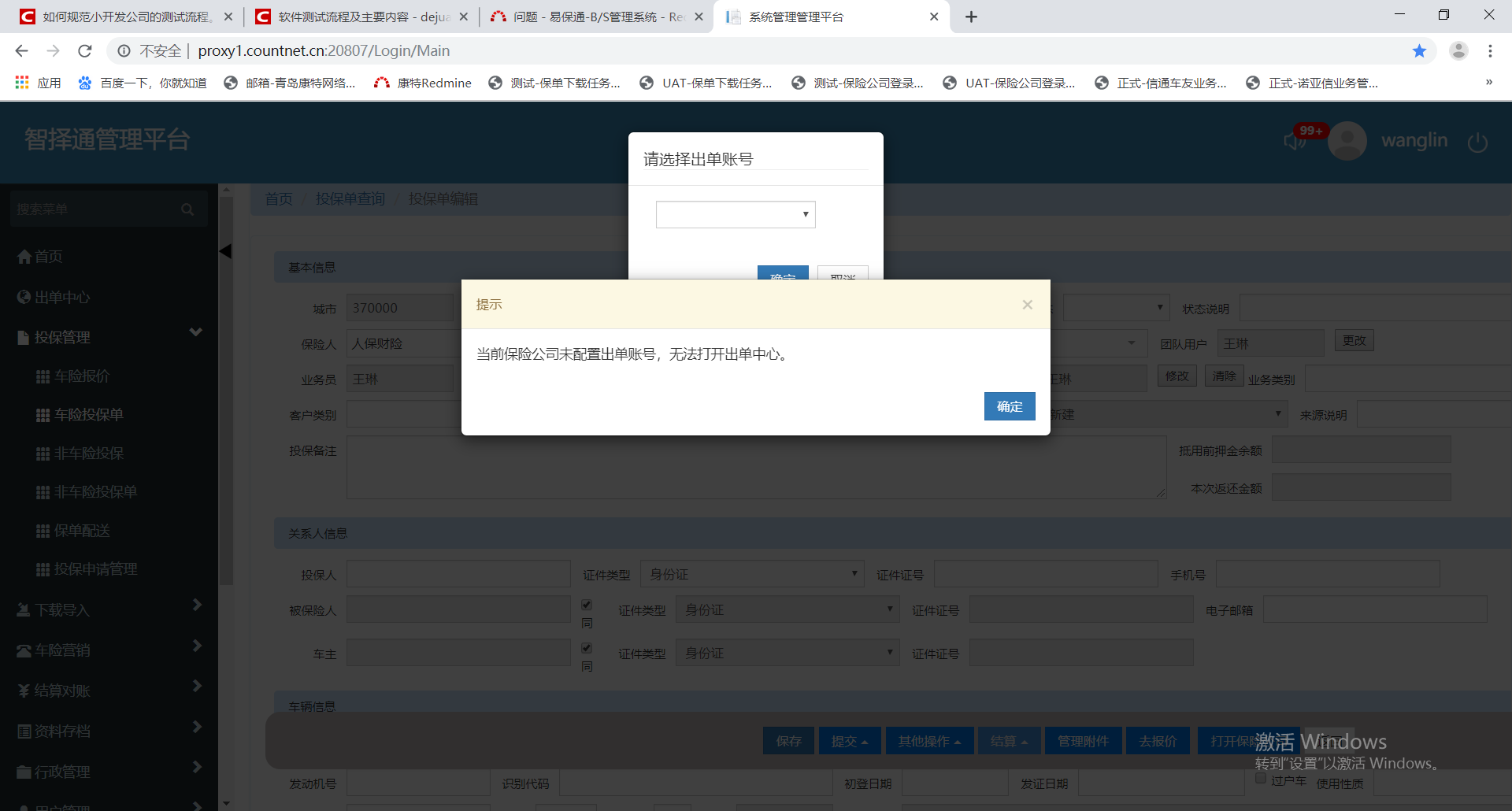Open the Chrome profile avatar
The image size is (1512, 811).
(1458, 51)
